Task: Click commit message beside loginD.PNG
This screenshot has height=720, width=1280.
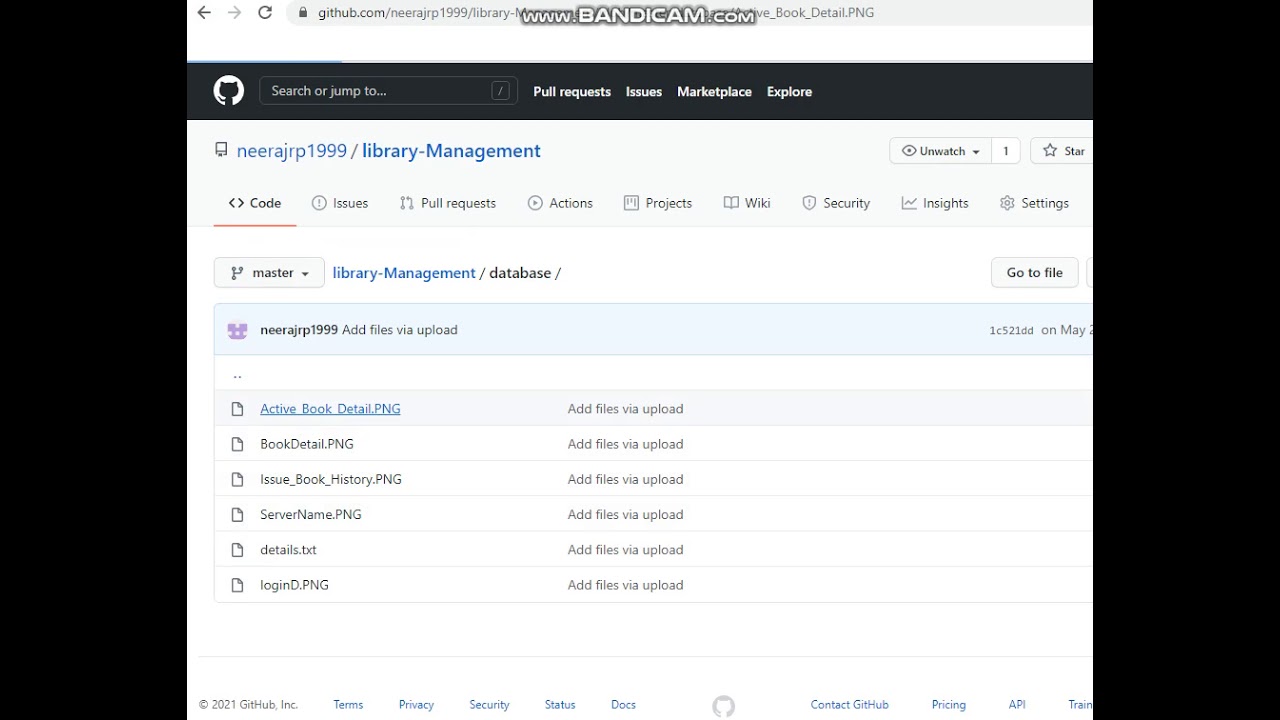Action: point(626,585)
